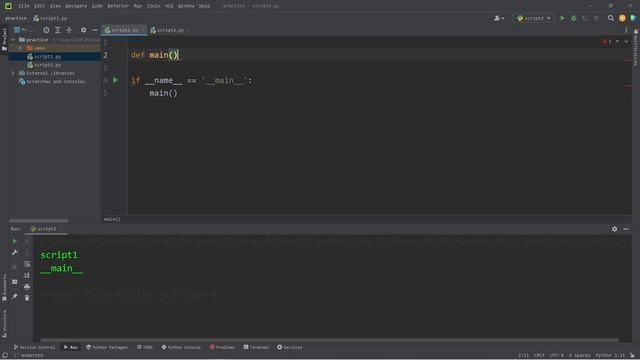Click the gutter run arrow at line 4
640x360 pixels.
click(116, 80)
